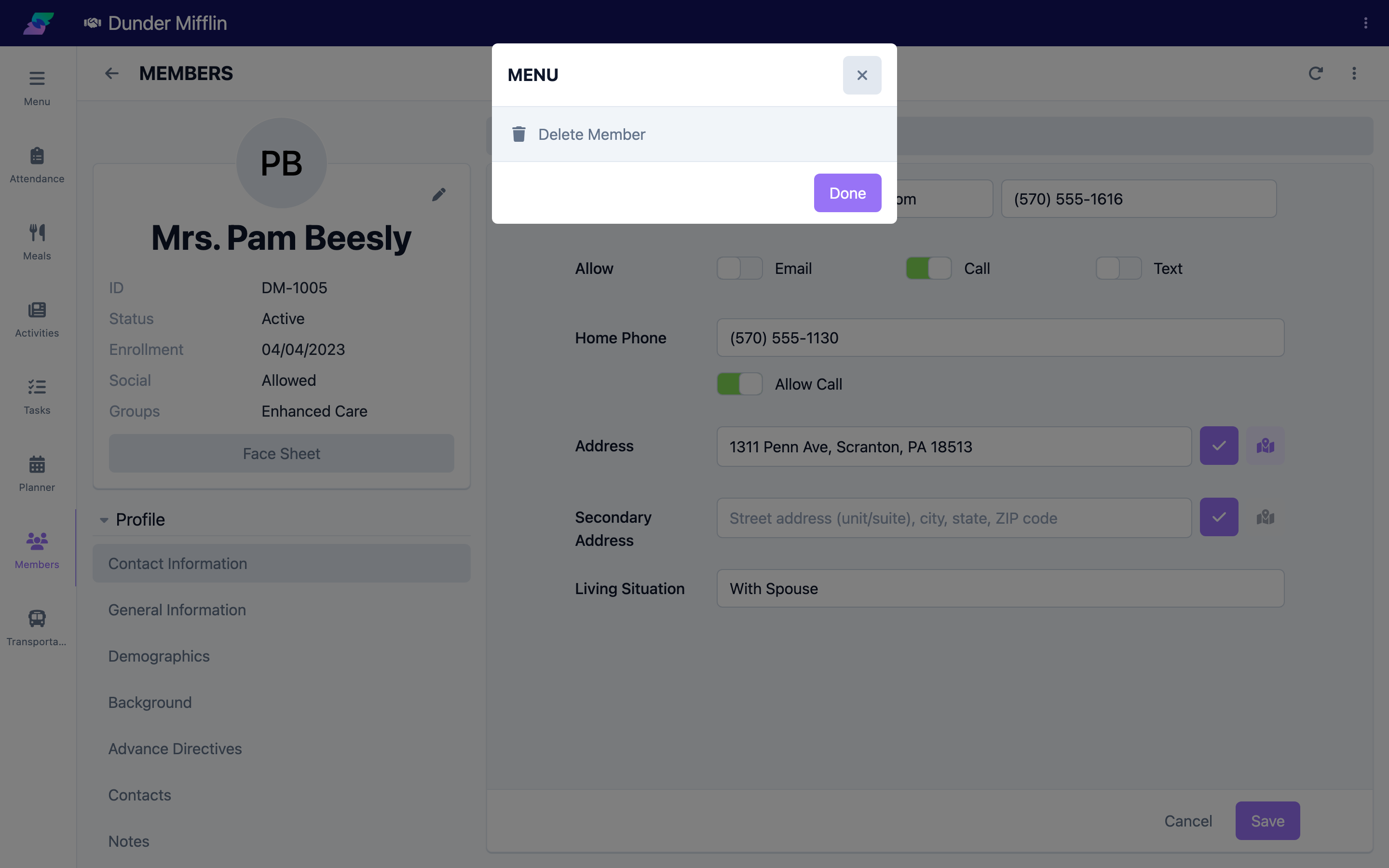Open Tasks checklist icon
Viewport: 1389px width, 868px height.
point(37,388)
